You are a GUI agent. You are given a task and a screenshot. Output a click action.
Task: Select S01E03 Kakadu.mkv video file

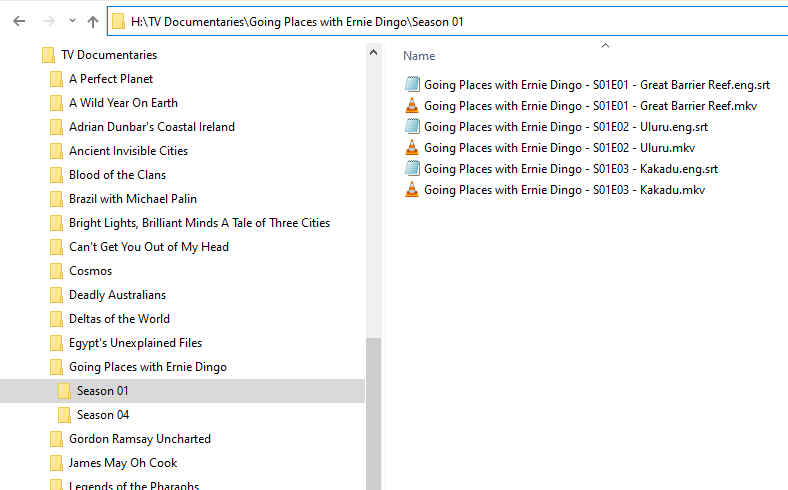(x=564, y=190)
